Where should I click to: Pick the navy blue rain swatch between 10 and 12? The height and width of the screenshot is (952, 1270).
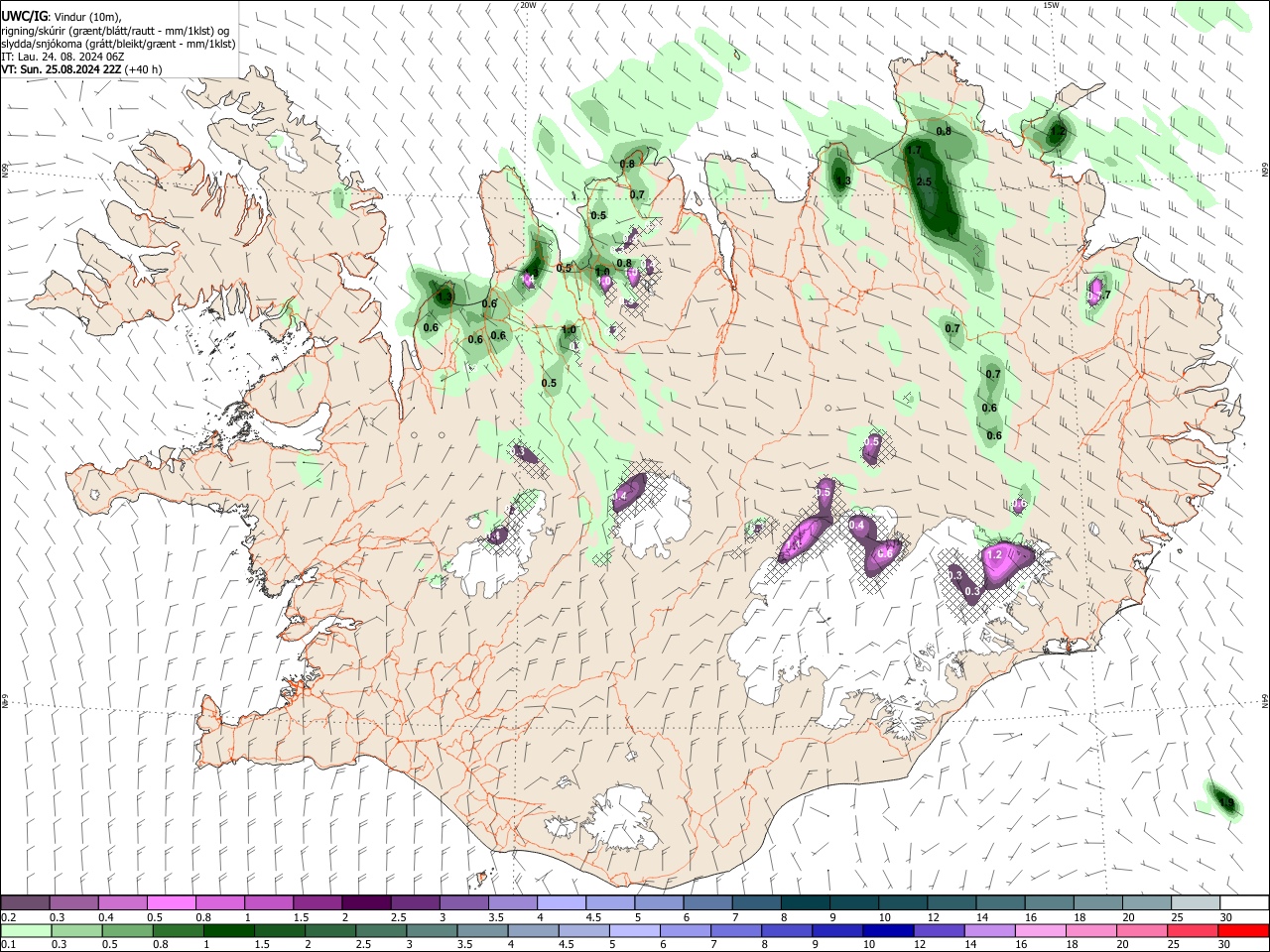pyautogui.click(x=890, y=930)
